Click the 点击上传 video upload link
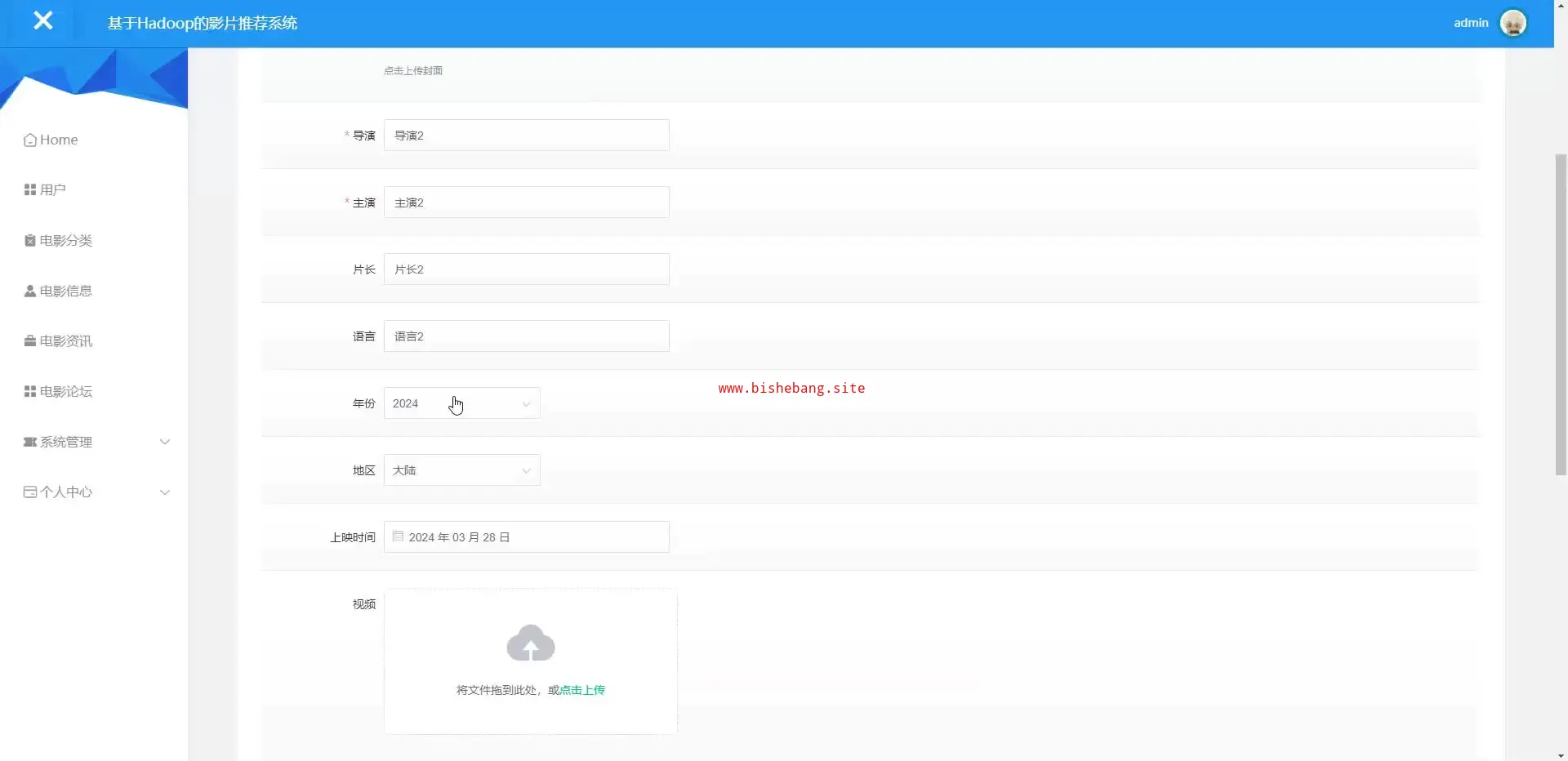The height and width of the screenshot is (761, 1568). coord(582,690)
